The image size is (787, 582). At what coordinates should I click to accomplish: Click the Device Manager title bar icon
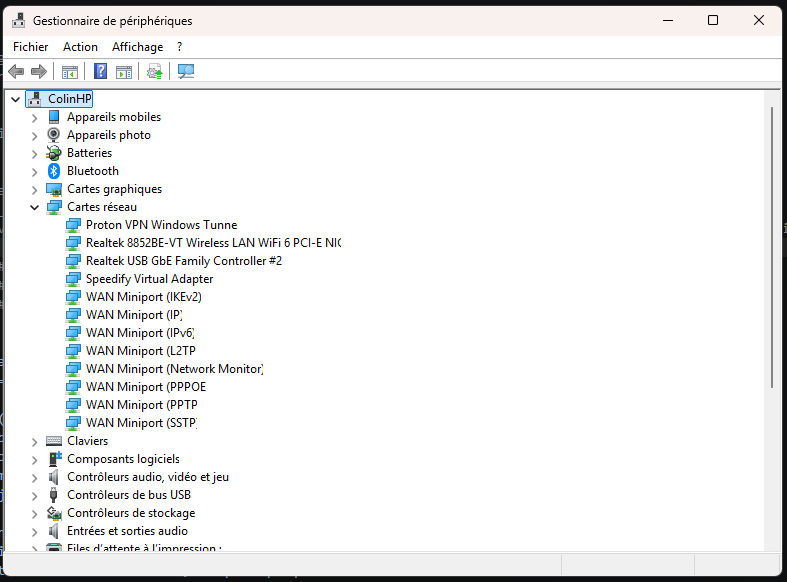click(19, 20)
